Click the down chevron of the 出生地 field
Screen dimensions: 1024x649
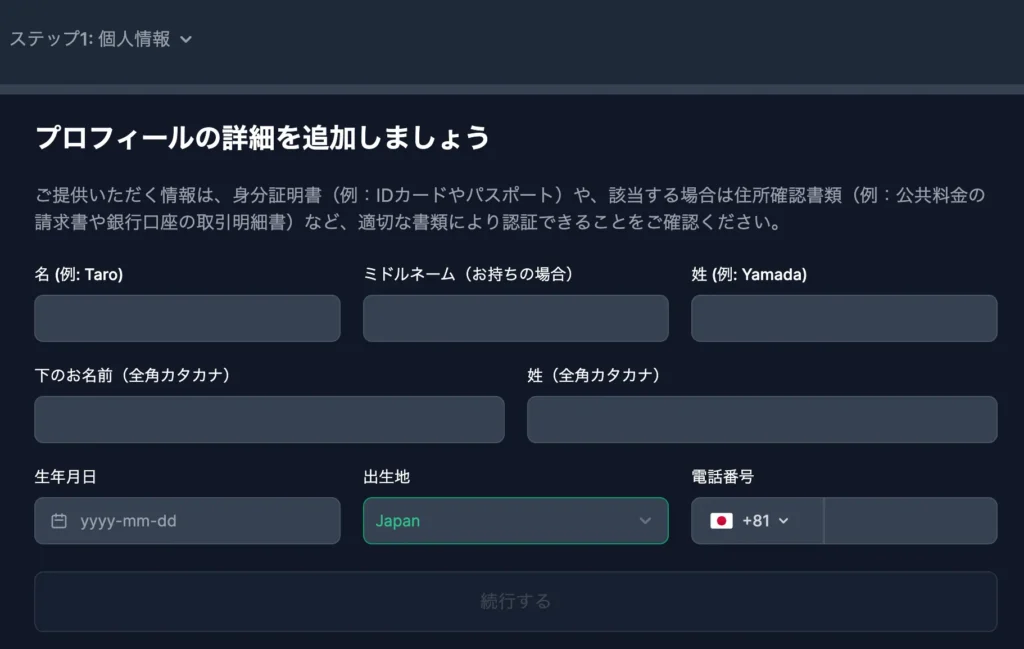647,521
